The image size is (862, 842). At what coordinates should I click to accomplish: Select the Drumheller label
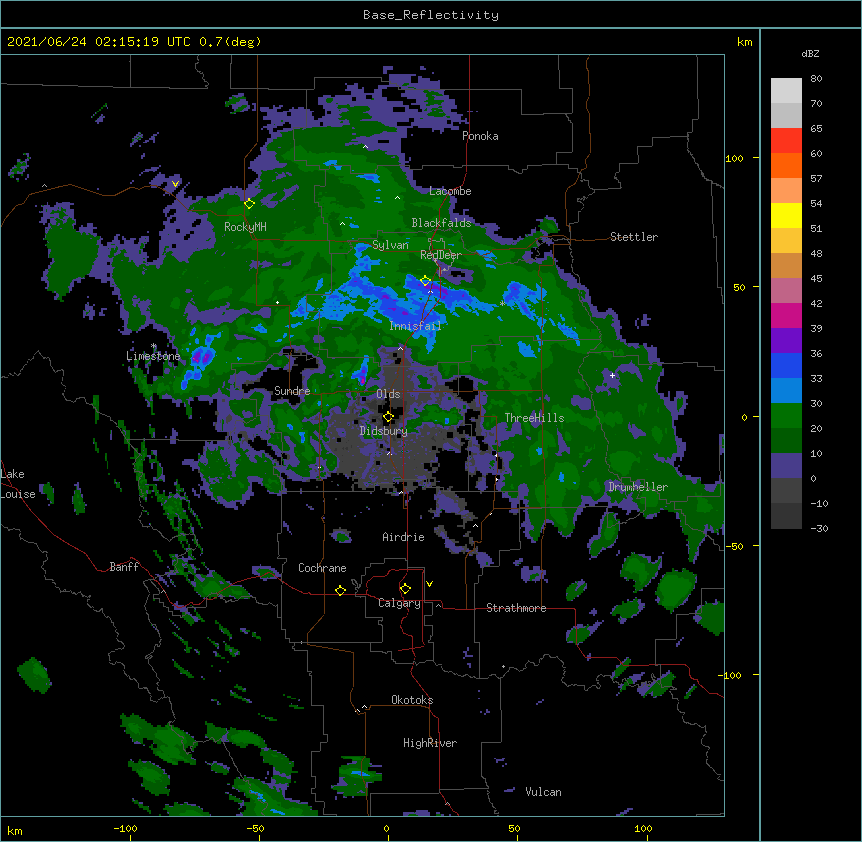[x=638, y=487]
